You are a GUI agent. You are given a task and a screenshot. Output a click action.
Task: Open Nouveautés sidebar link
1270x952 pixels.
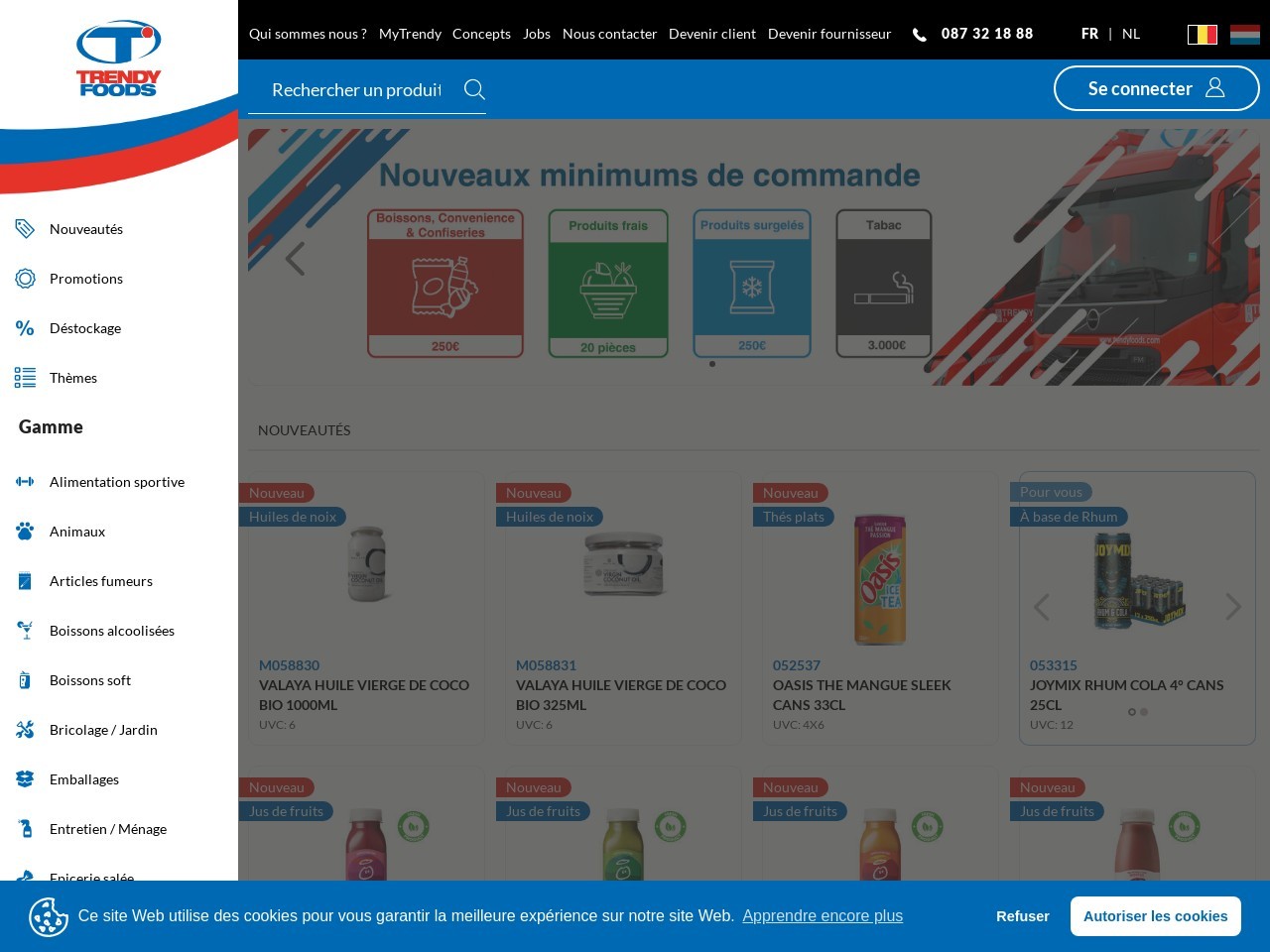click(86, 229)
